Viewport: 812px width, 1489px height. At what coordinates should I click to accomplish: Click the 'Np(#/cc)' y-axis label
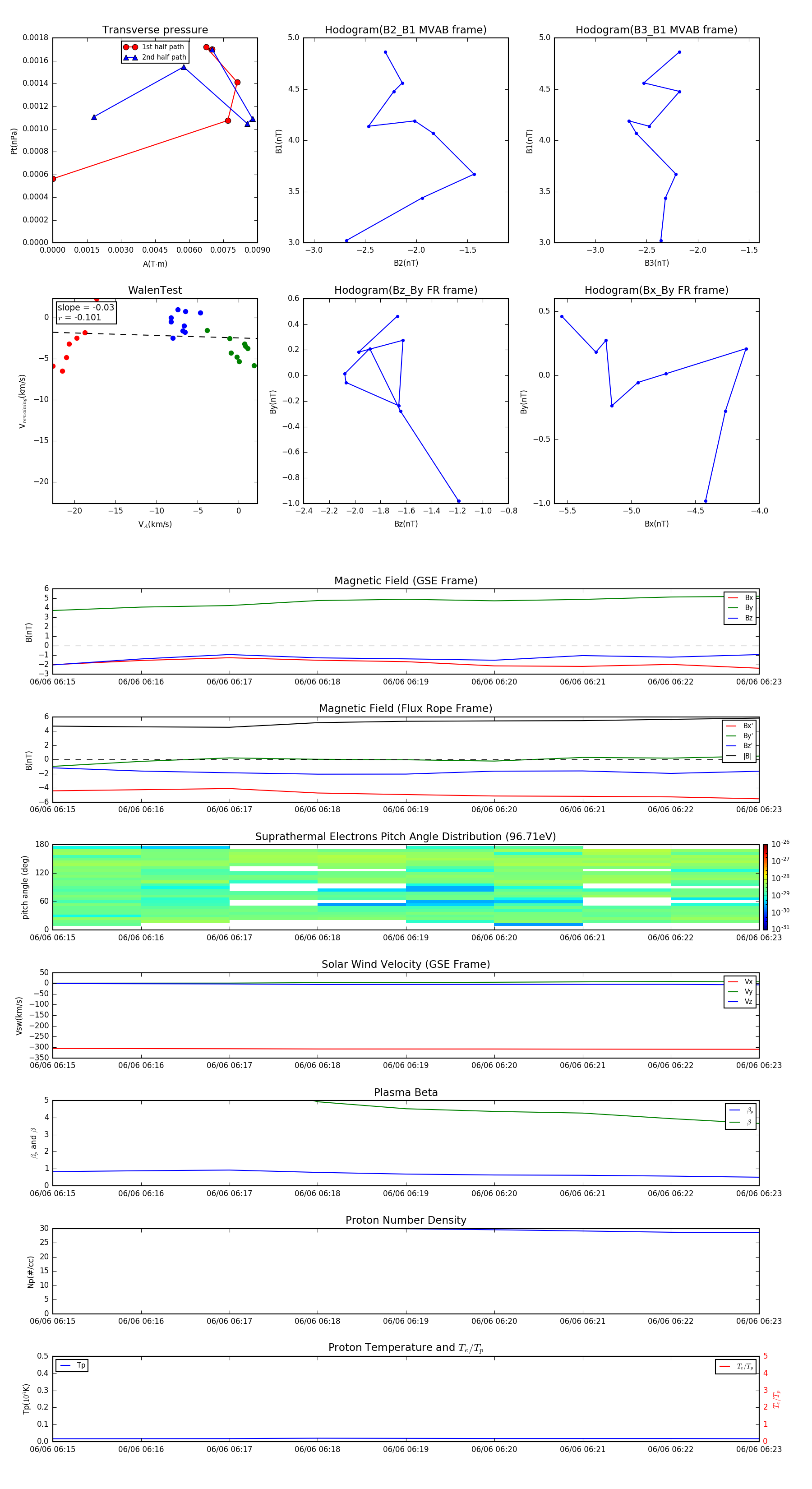coord(31,1272)
